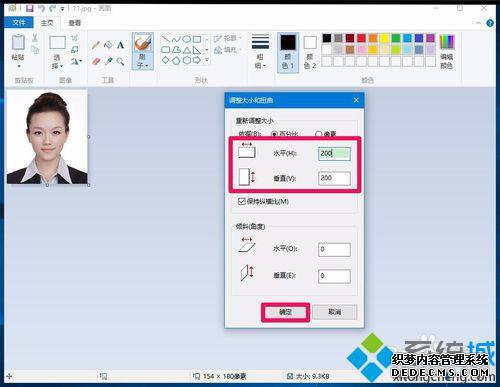Select the Pixels radio button
This screenshot has height=387, width=500.
[x=318, y=134]
